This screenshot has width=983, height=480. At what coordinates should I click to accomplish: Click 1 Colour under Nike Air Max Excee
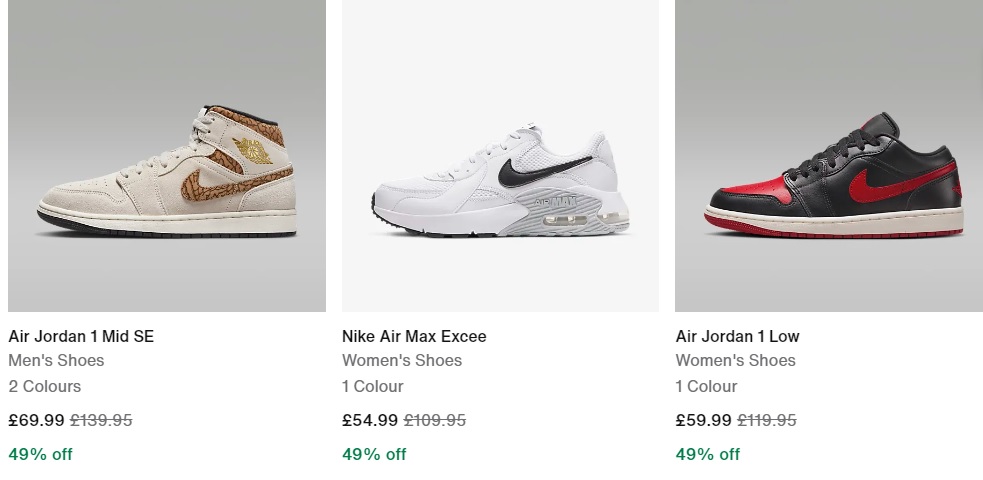pyautogui.click(x=373, y=386)
